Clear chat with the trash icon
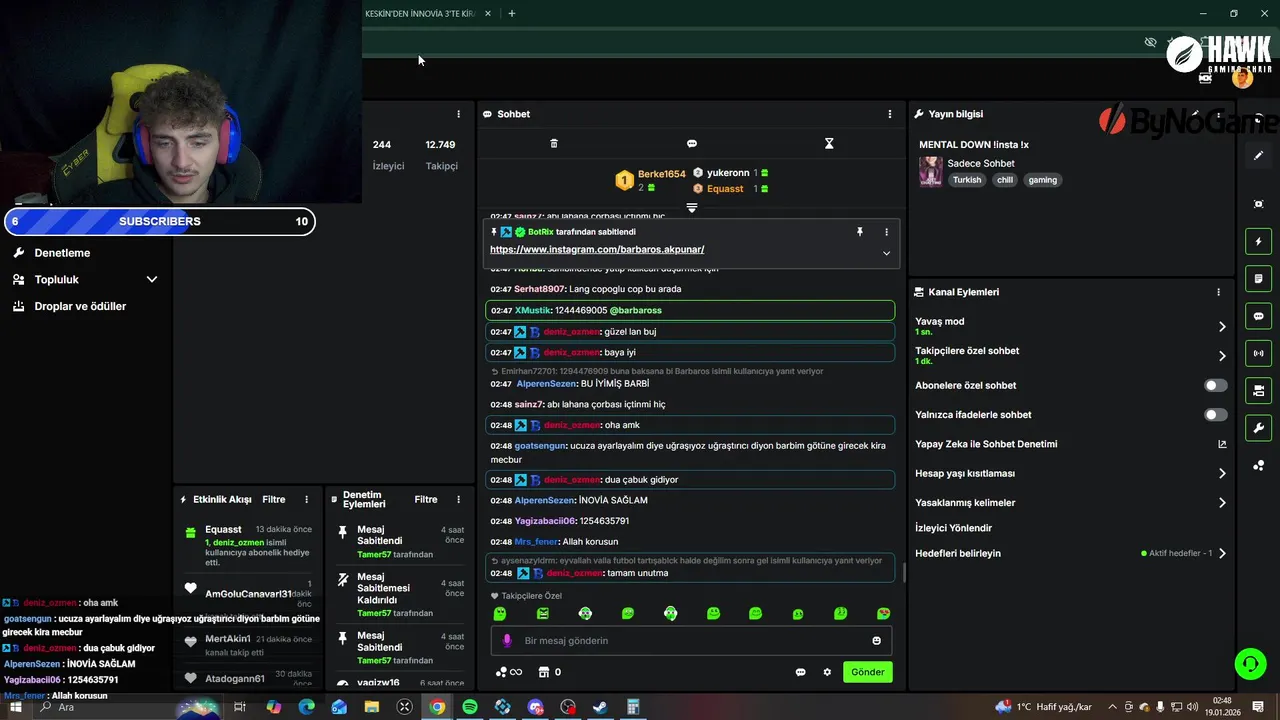The width and height of the screenshot is (1280, 720). click(x=554, y=144)
